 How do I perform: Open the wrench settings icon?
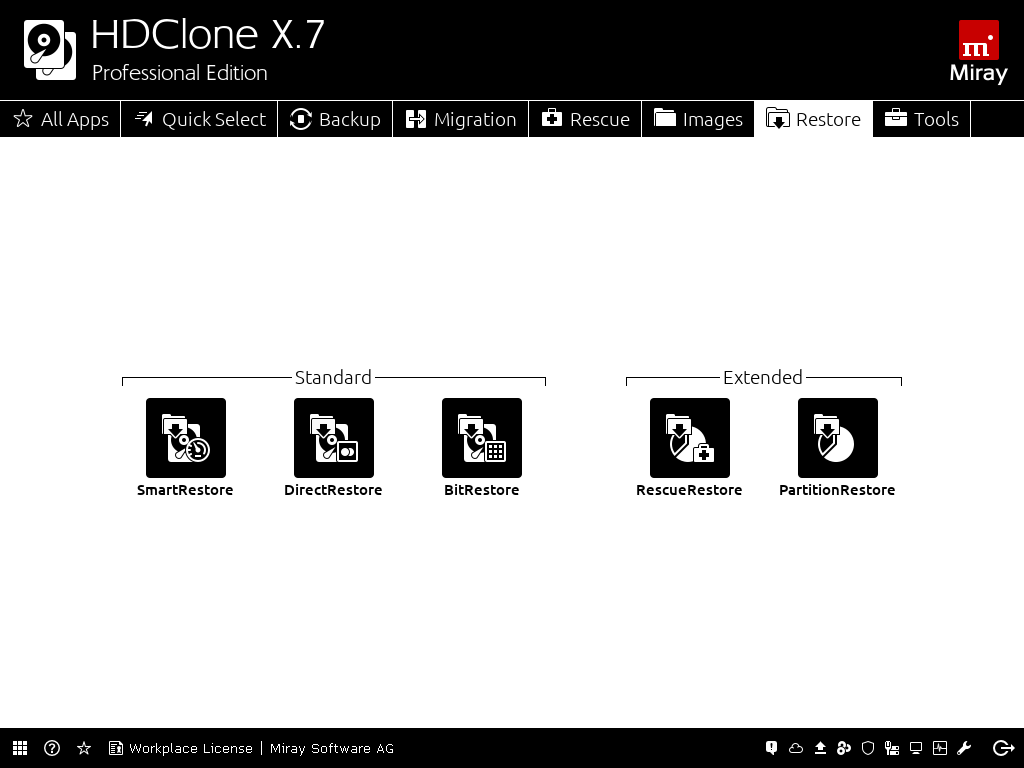pos(964,748)
